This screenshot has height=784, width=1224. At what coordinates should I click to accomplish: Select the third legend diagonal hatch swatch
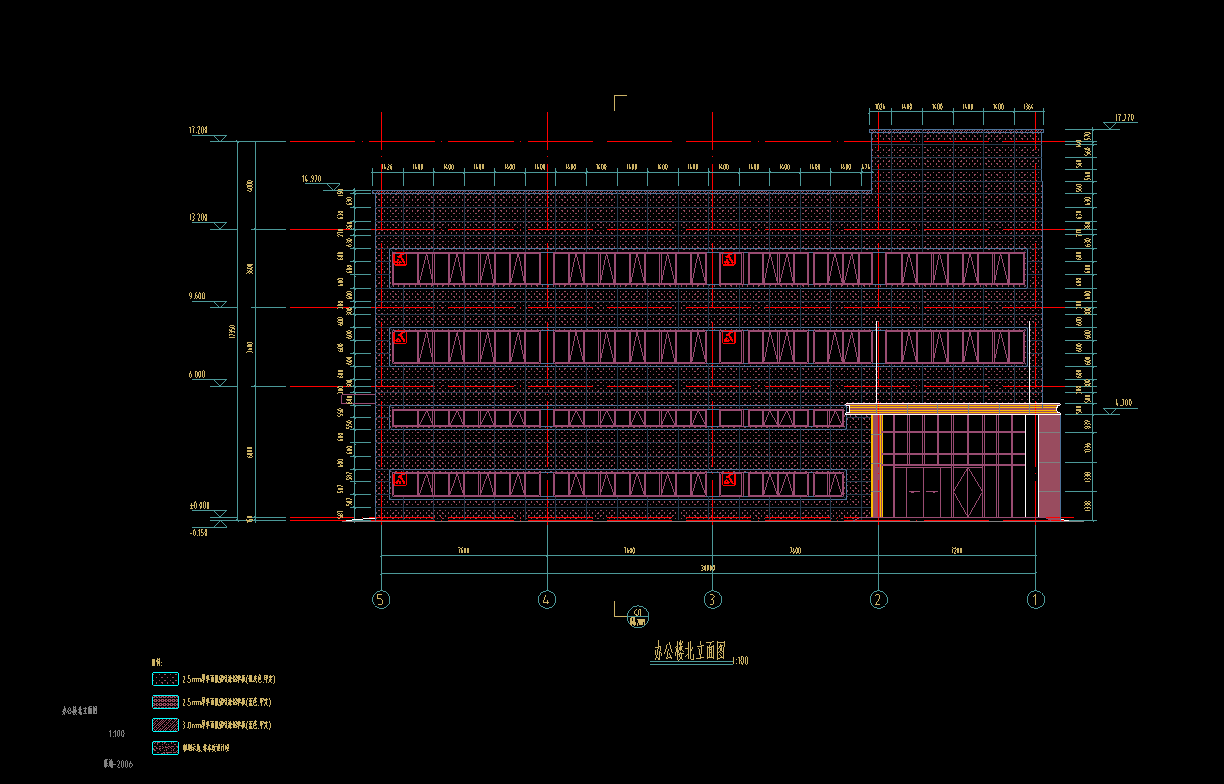(164, 724)
